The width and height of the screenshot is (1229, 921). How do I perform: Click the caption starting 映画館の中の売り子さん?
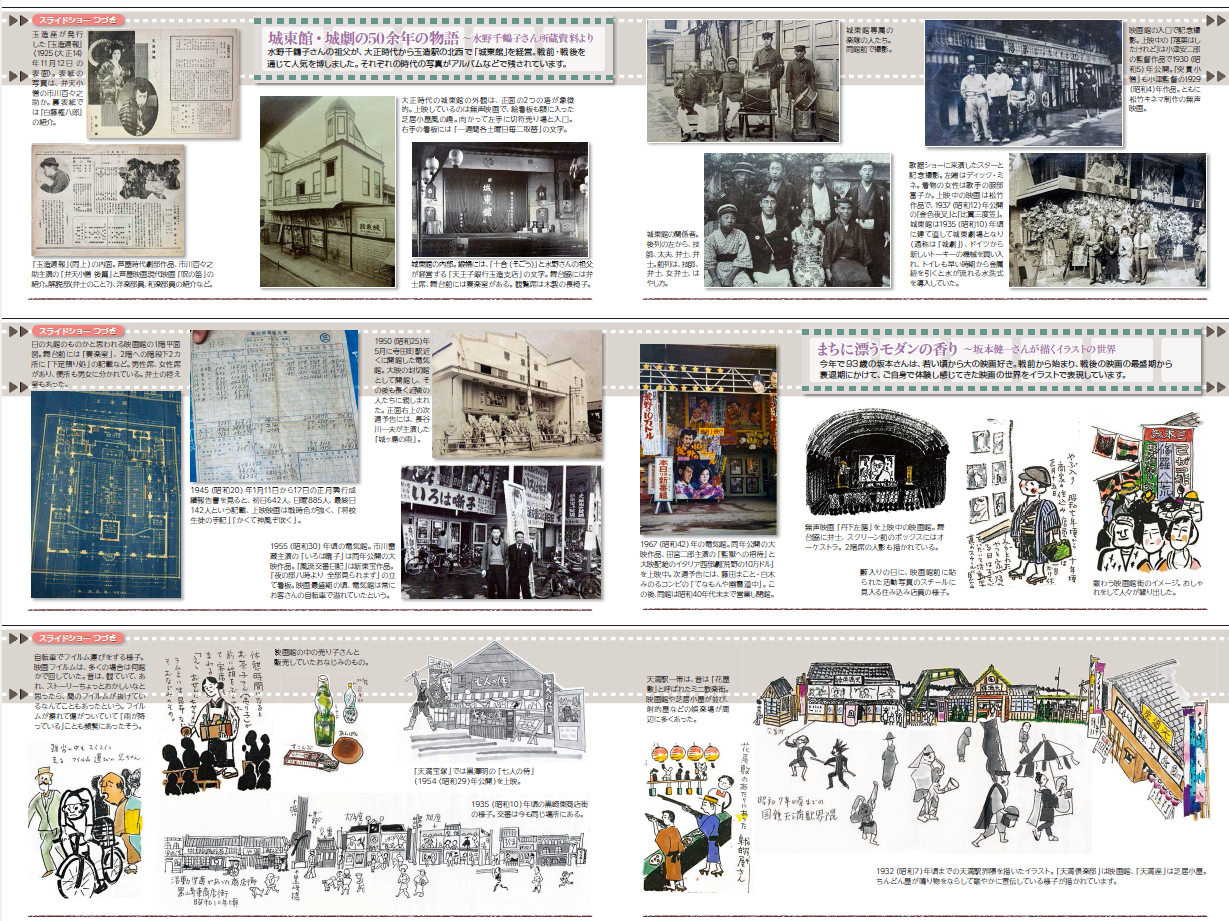[x=320, y=656]
